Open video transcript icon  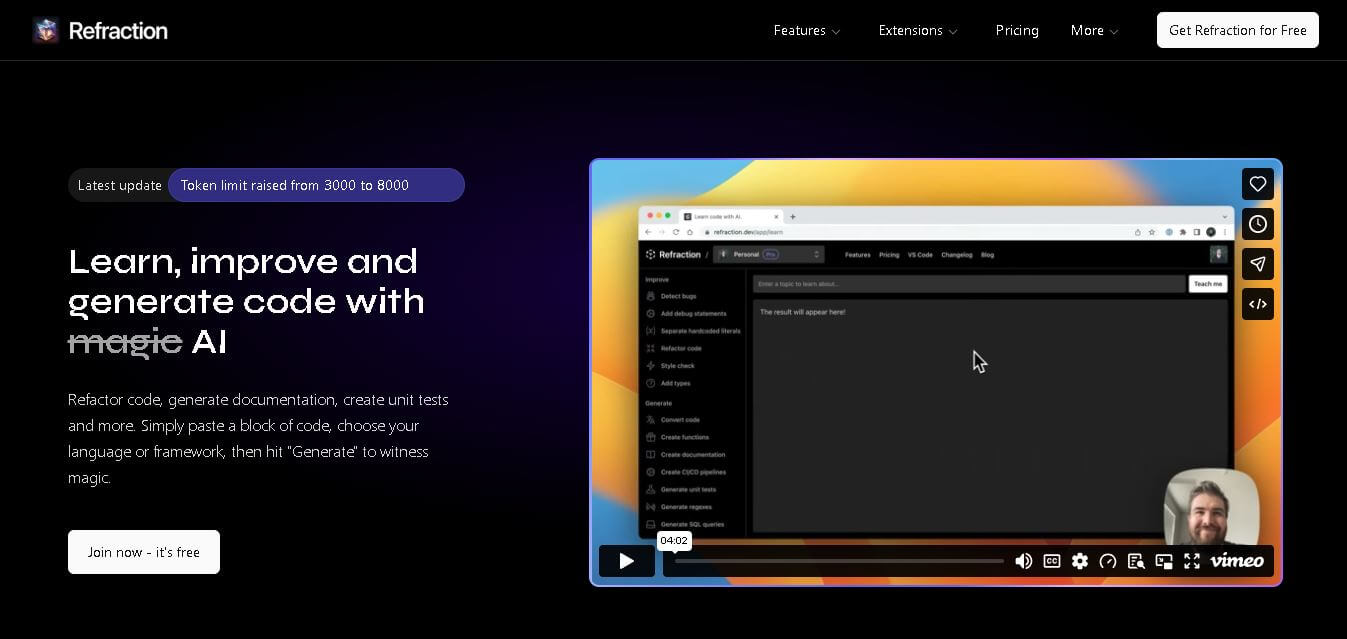point(1136,561)
